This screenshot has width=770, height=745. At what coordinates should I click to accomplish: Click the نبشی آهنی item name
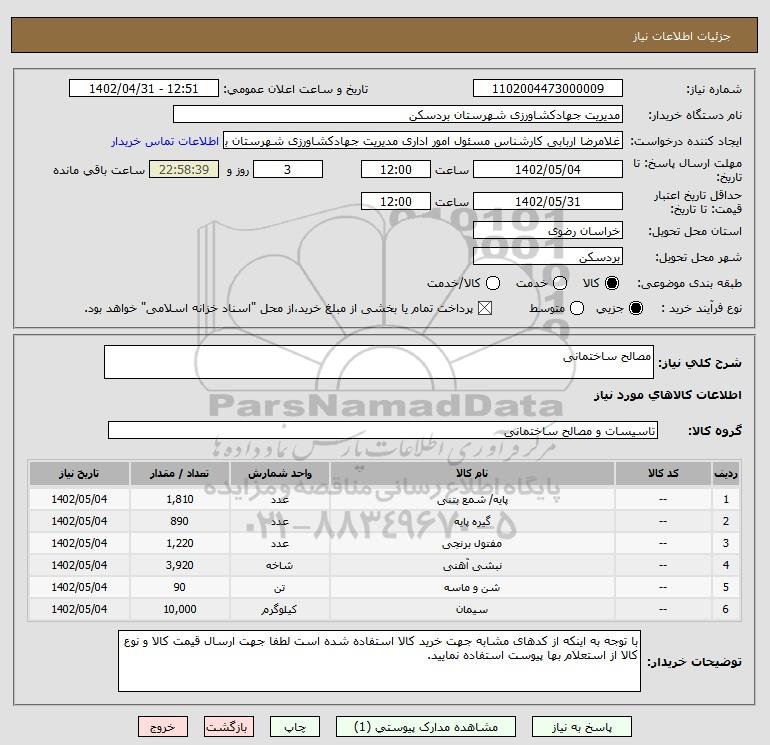[472, 566]
